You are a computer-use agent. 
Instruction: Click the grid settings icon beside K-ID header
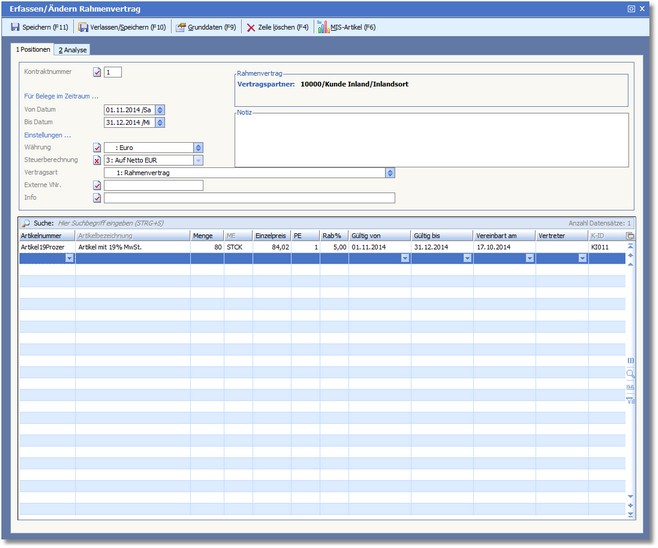coord(630,236)
